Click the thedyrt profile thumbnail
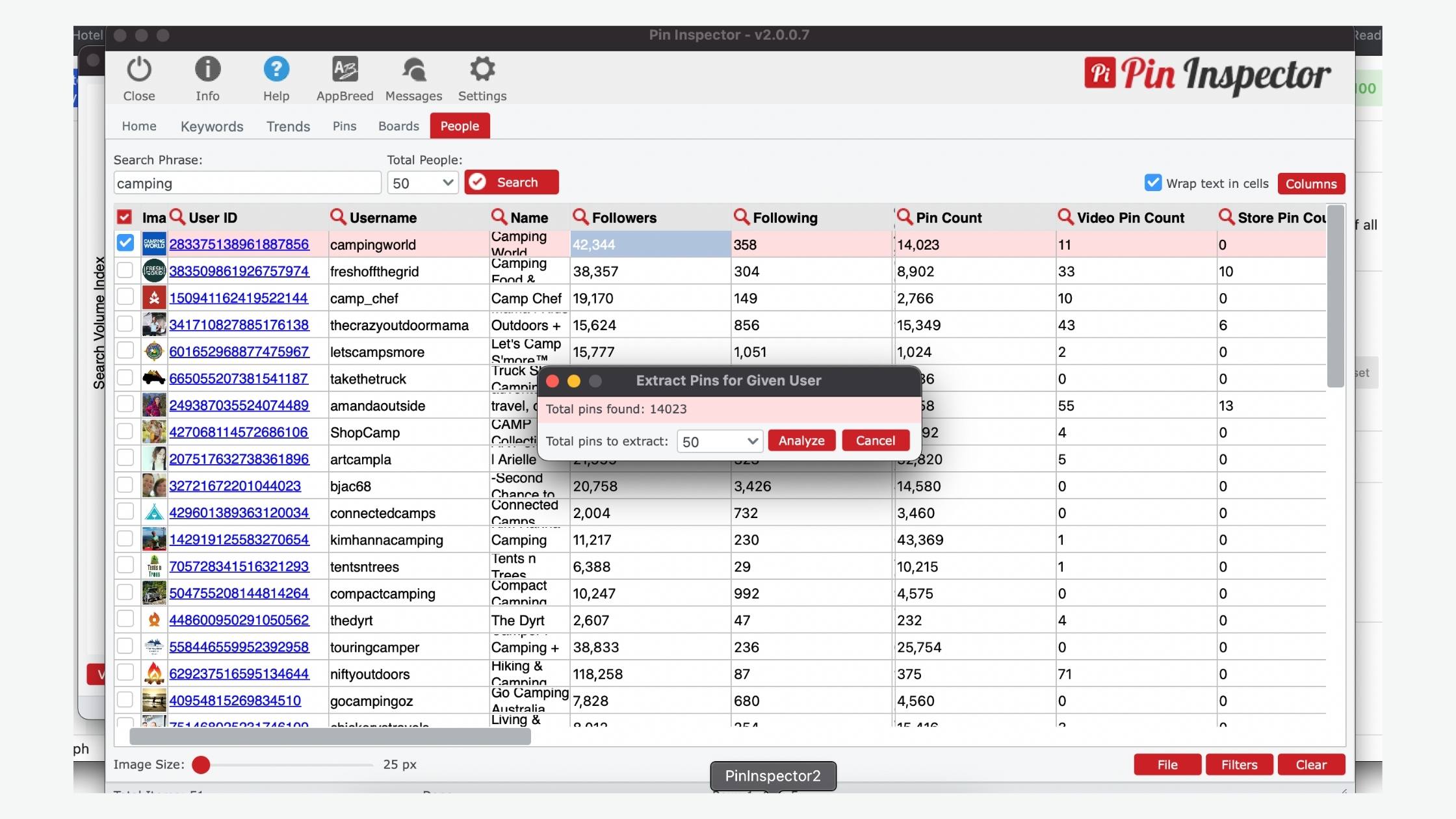Viewport: 1456px width, 819px height. (154, 619)
